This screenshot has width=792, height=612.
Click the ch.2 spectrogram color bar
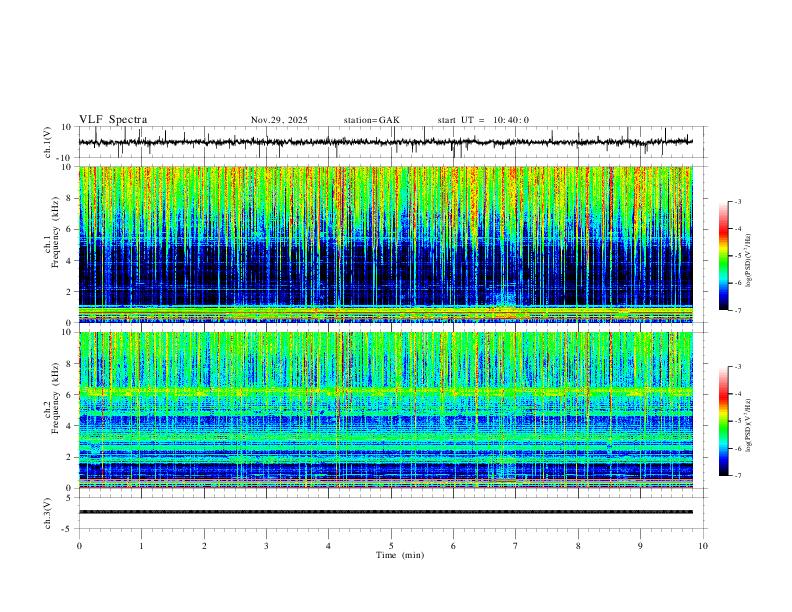click(723, 421)
